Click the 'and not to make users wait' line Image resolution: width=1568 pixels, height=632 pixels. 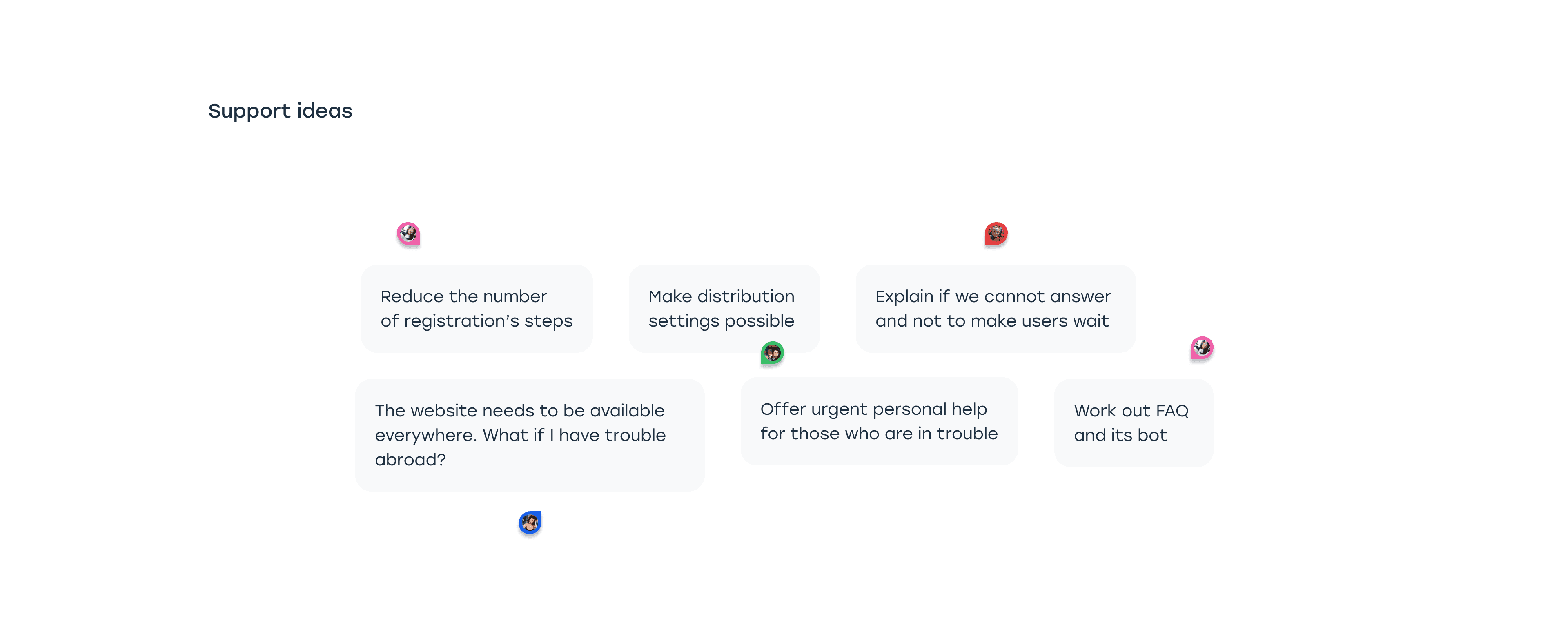tap(991, 321)
